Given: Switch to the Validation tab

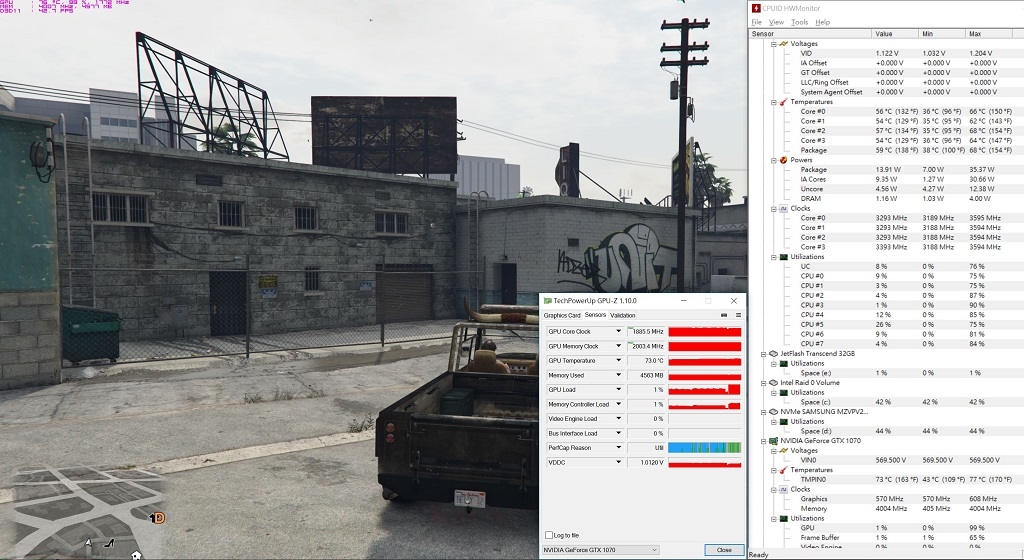Looking at the screenshot, I should coord(622,315).
